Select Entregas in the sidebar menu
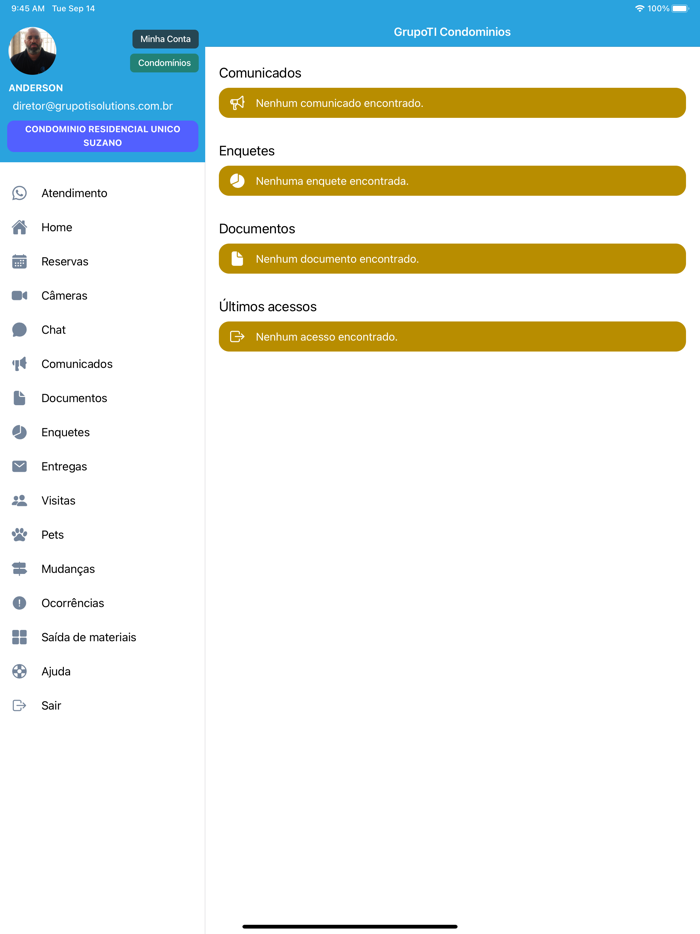Screen dimensions: 700x934 (64, 467)
